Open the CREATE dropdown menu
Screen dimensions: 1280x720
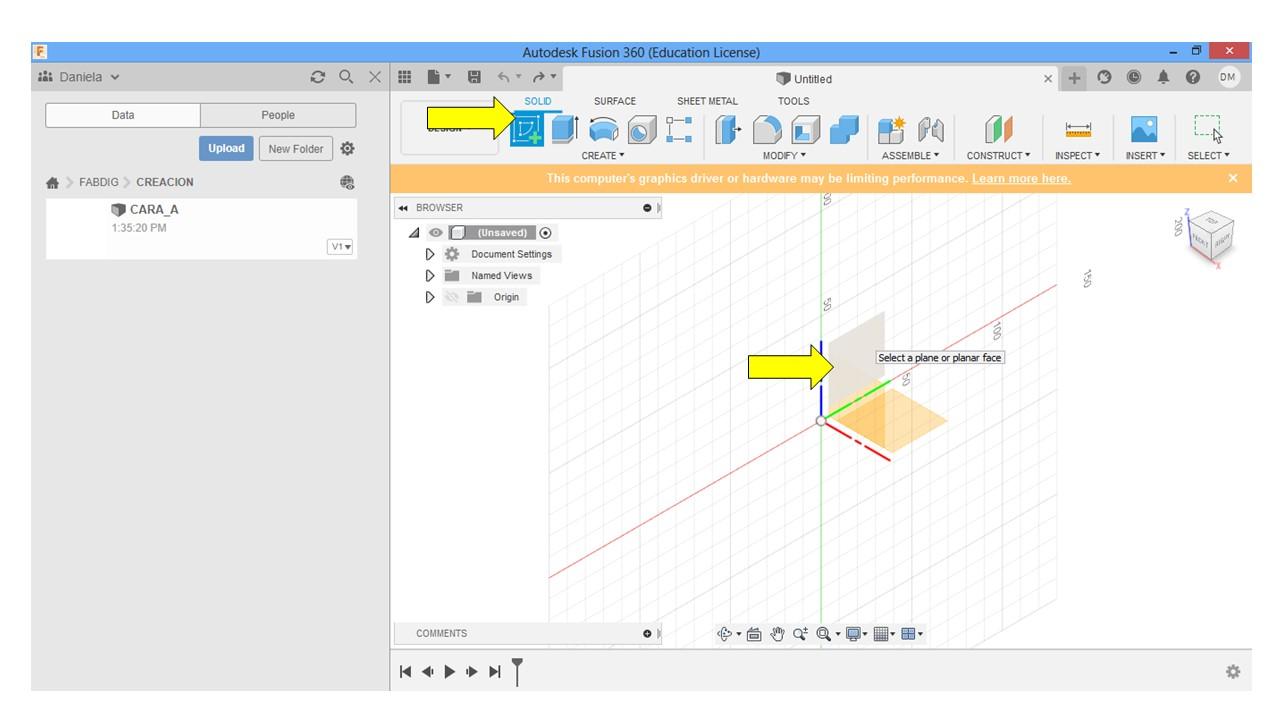[603, 156]
